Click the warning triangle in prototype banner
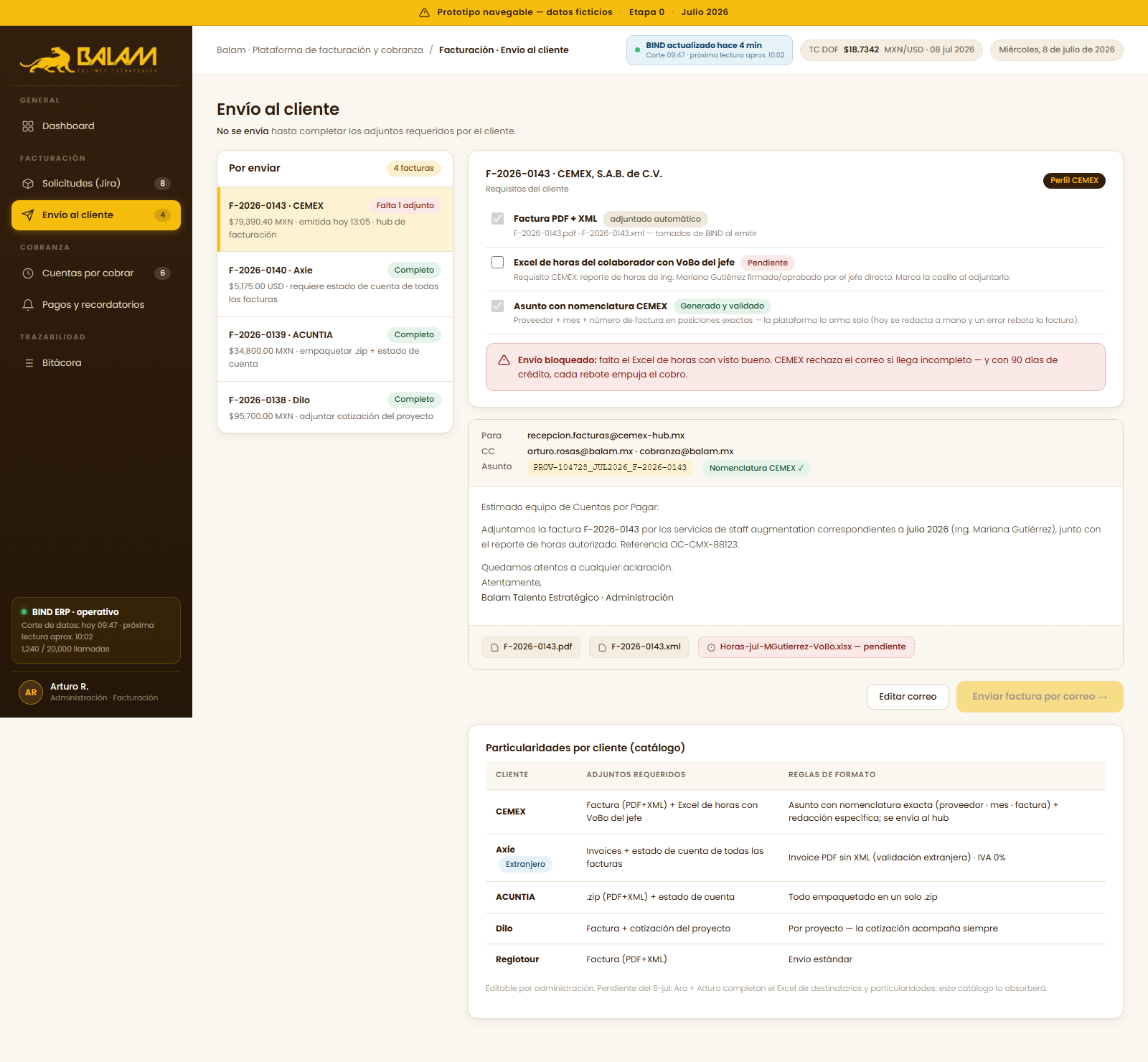 (x=424, y=12)
